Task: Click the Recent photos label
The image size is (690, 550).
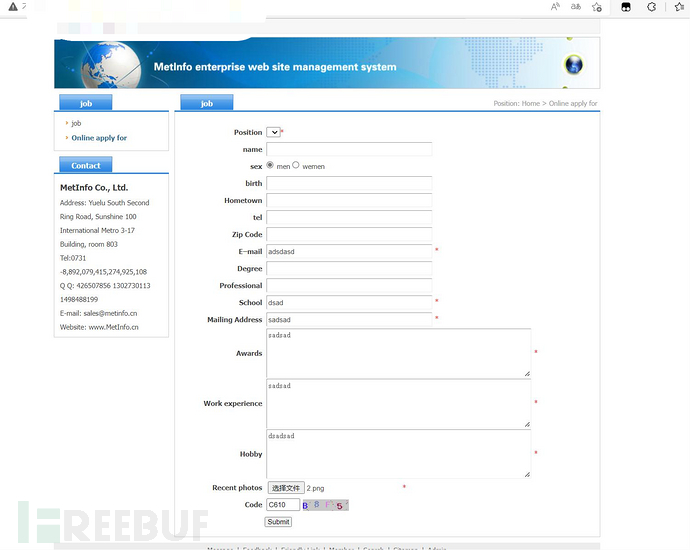Action: (x=237, y=488)
